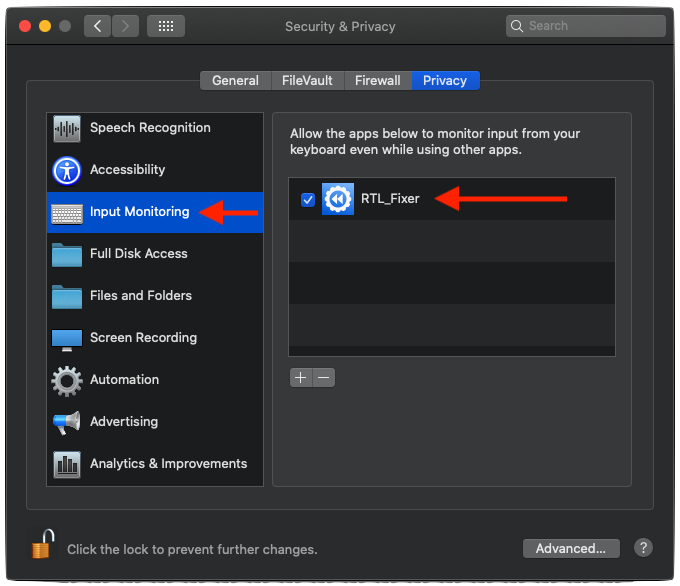The height and width of the screenshot is (586, 680).
Task: Focus the Search field
Action: [585, 26]
